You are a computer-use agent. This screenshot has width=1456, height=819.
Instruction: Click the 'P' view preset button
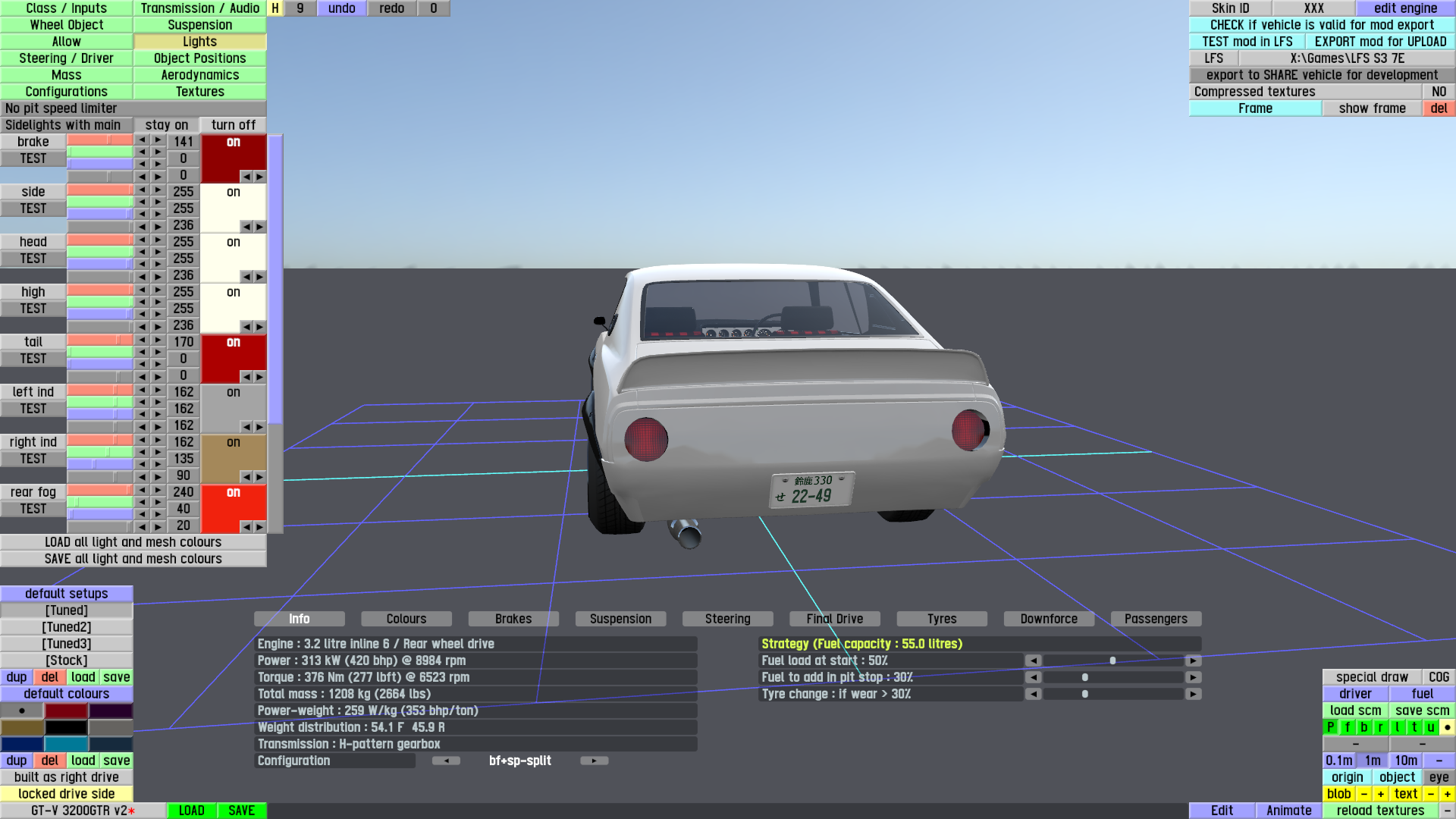click(1330, 727)
